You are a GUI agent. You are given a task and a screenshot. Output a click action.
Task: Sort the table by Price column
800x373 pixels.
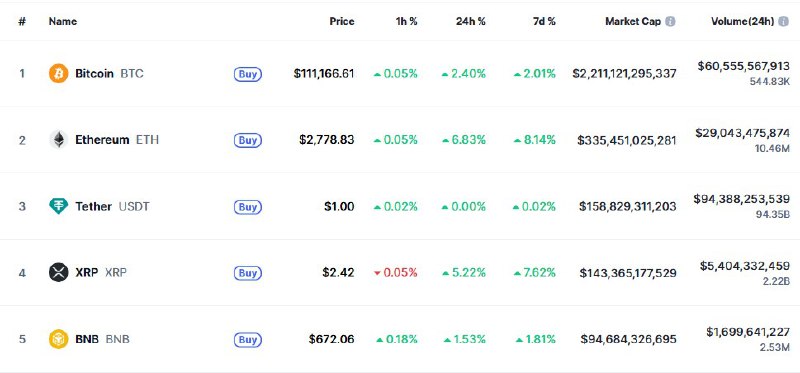[x=342, y=21]
